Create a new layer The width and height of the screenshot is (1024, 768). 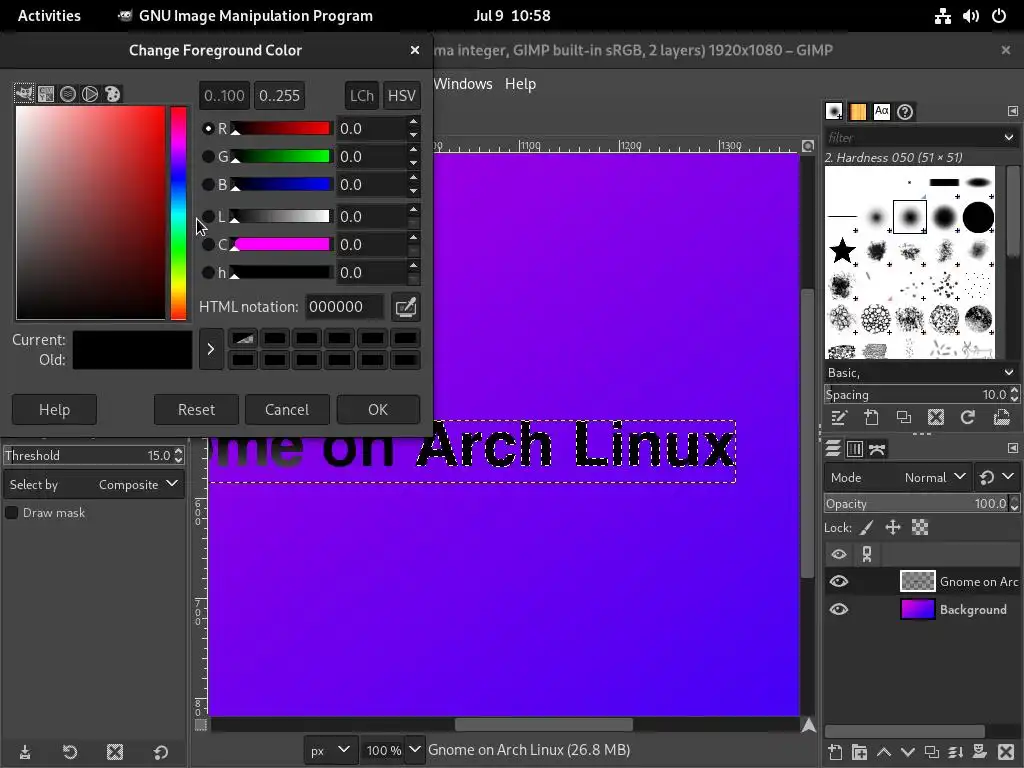(834, 752)
